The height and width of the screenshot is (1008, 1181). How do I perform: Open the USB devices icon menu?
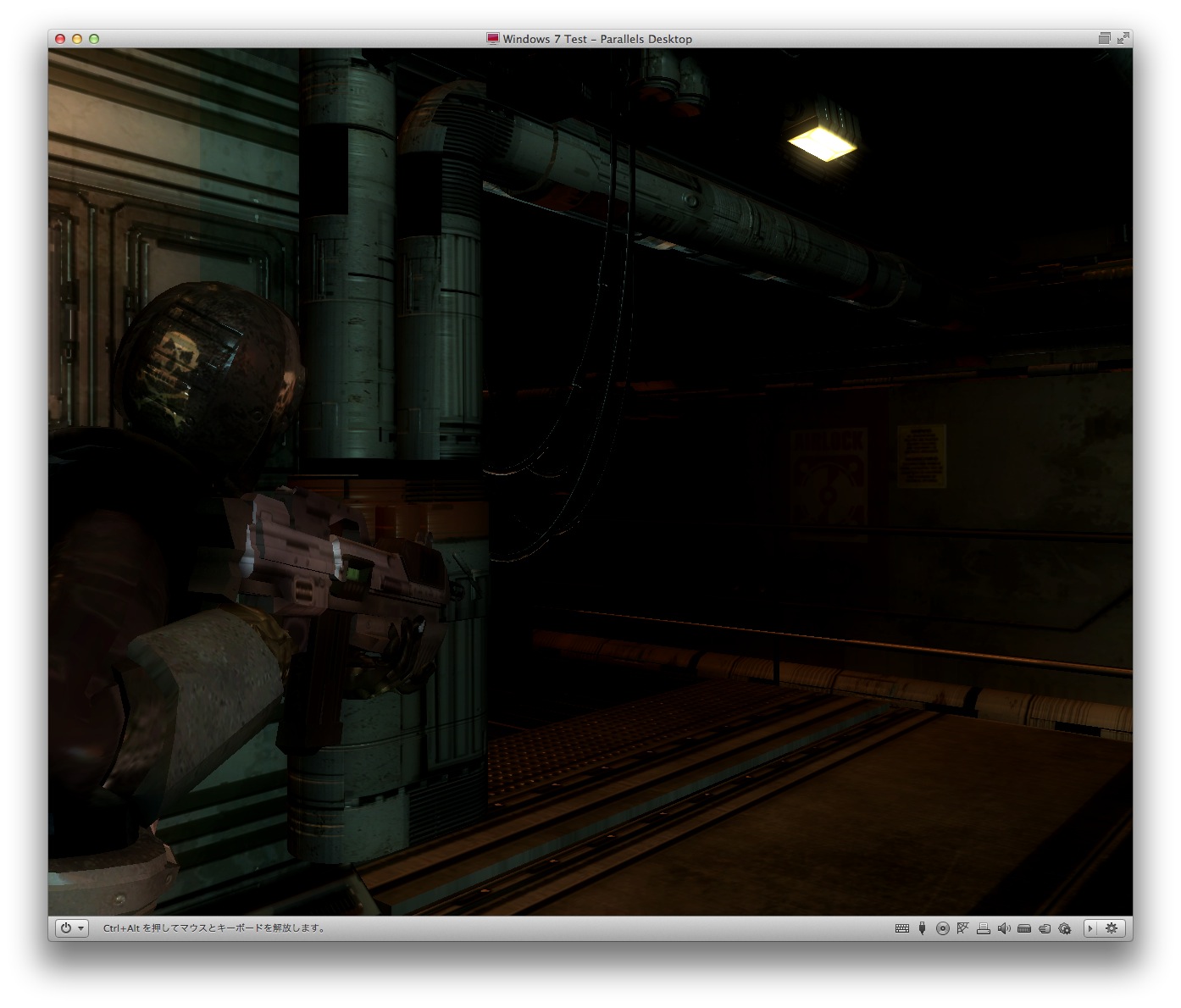click(922, 928)
